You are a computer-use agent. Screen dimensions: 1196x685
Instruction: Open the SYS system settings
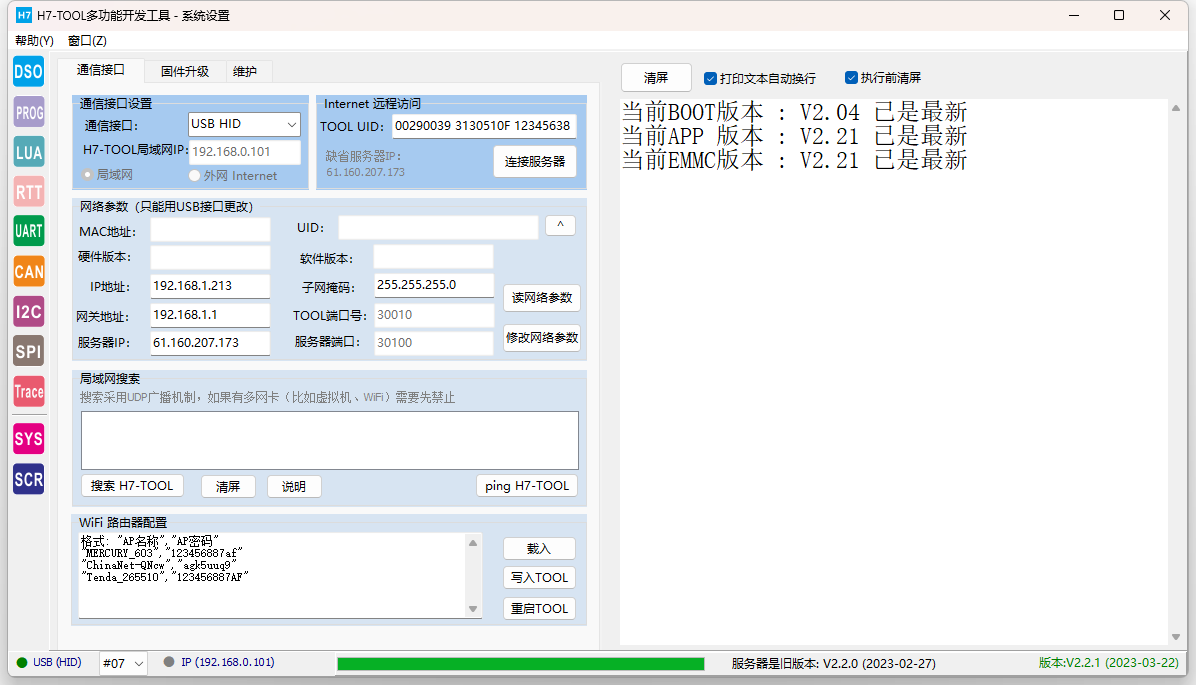click(28, 439)
